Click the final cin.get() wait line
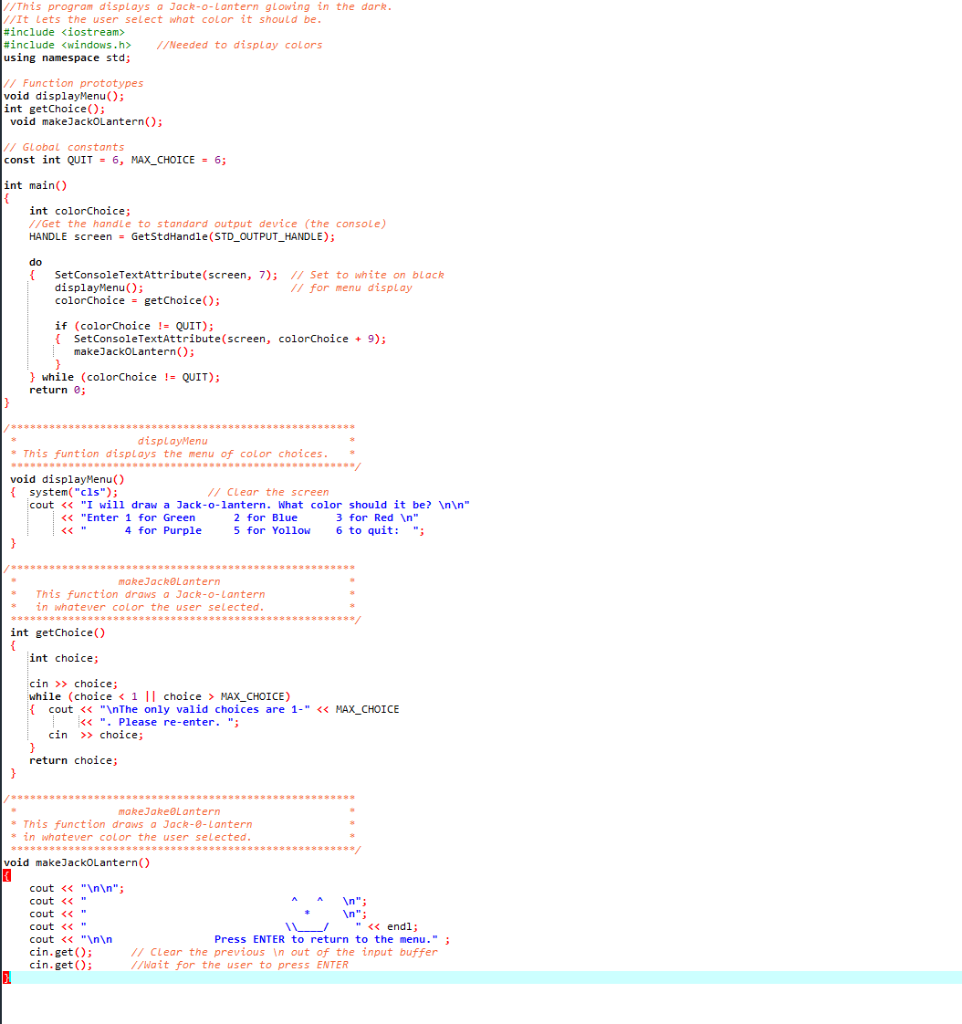Image resolution: width=962 pixels, height=1024 pixels. click(62, 964)
